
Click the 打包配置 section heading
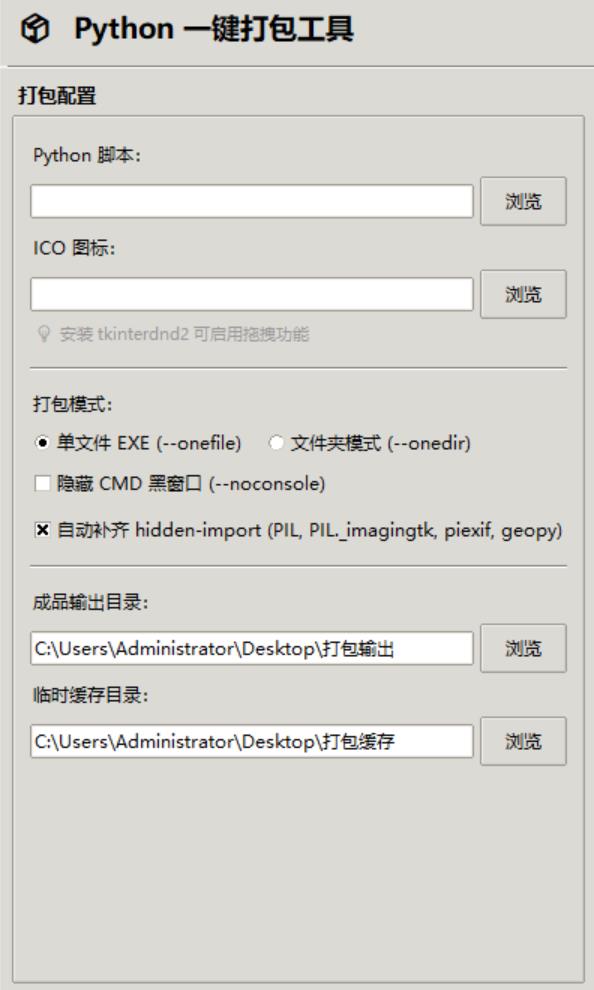click(57, 97)
